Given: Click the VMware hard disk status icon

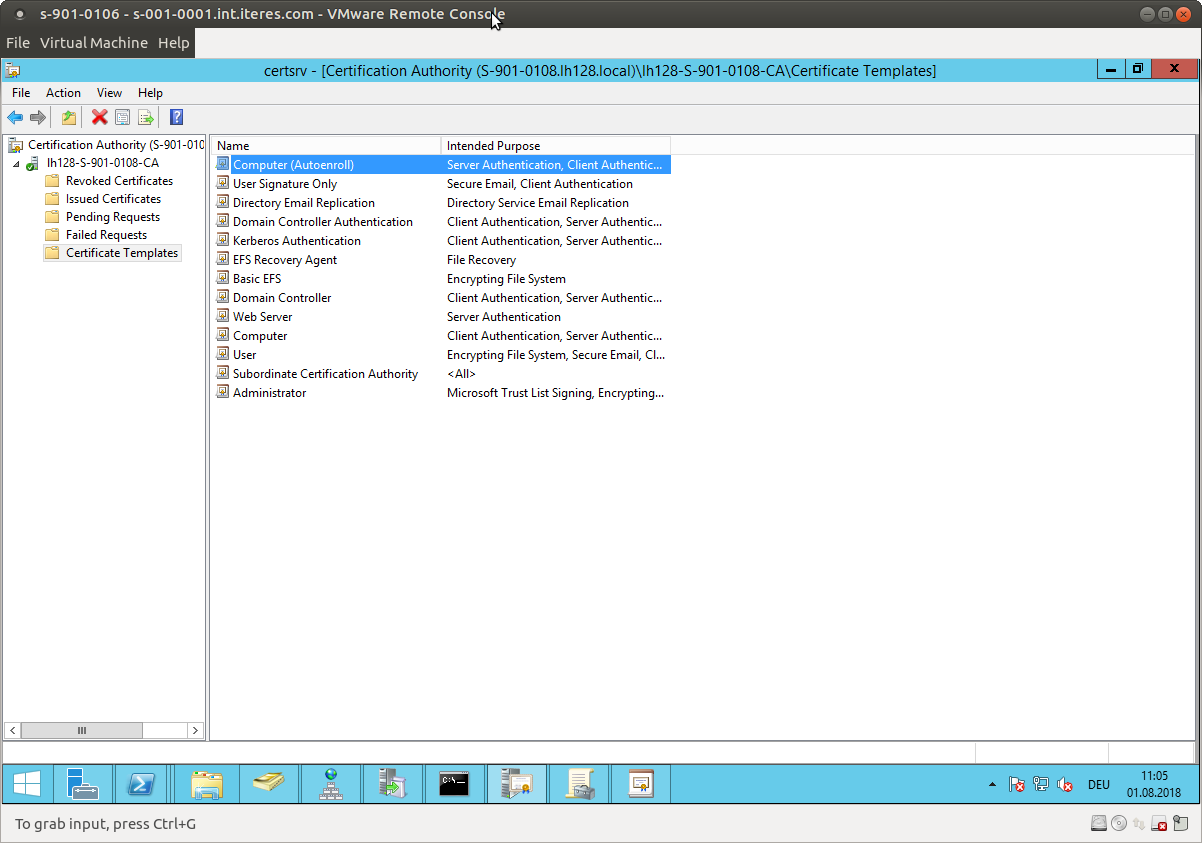Looking at the screenshot, I should (x=1099, y=824).
